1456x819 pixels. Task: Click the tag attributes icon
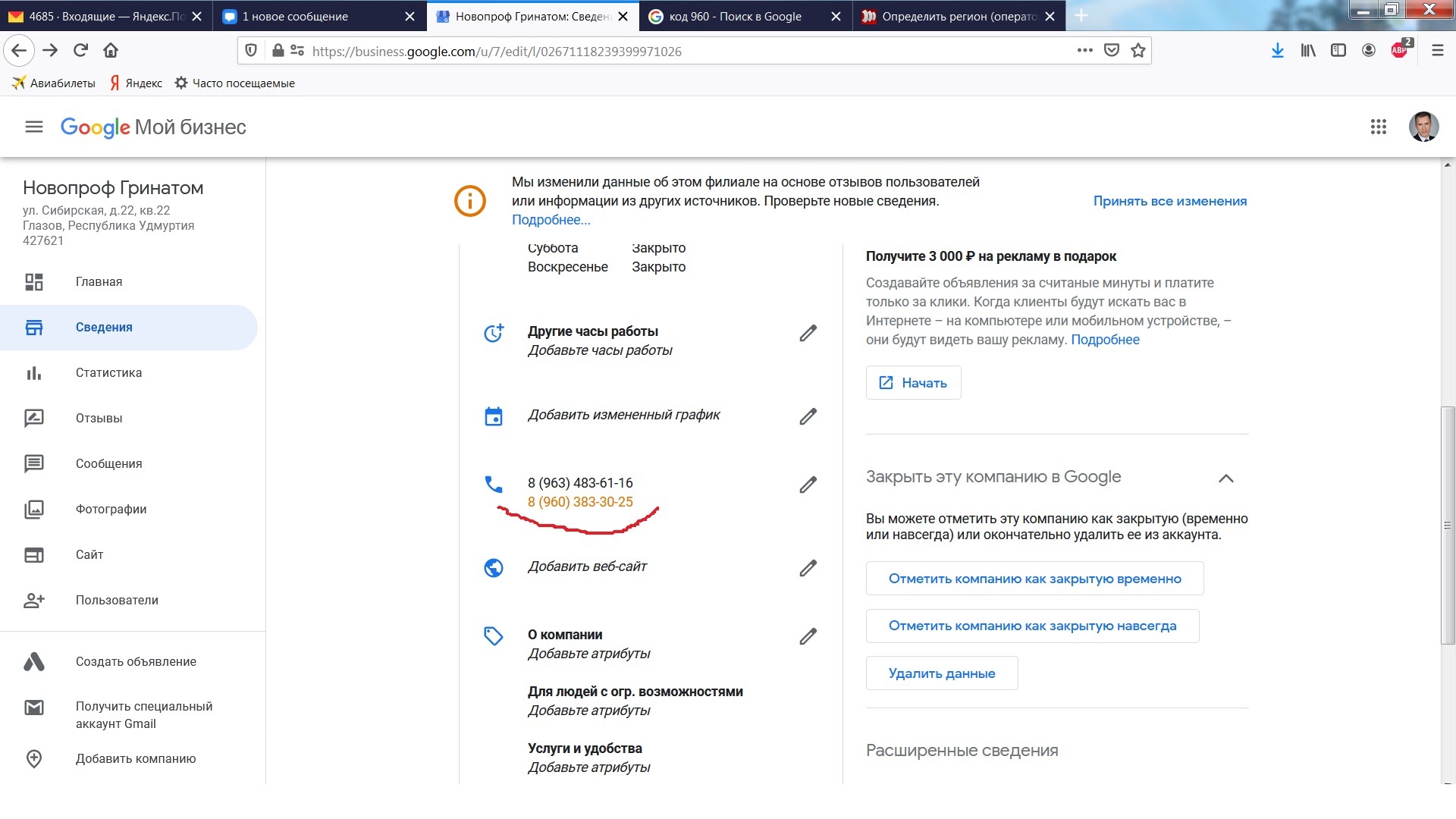(494, 635)
